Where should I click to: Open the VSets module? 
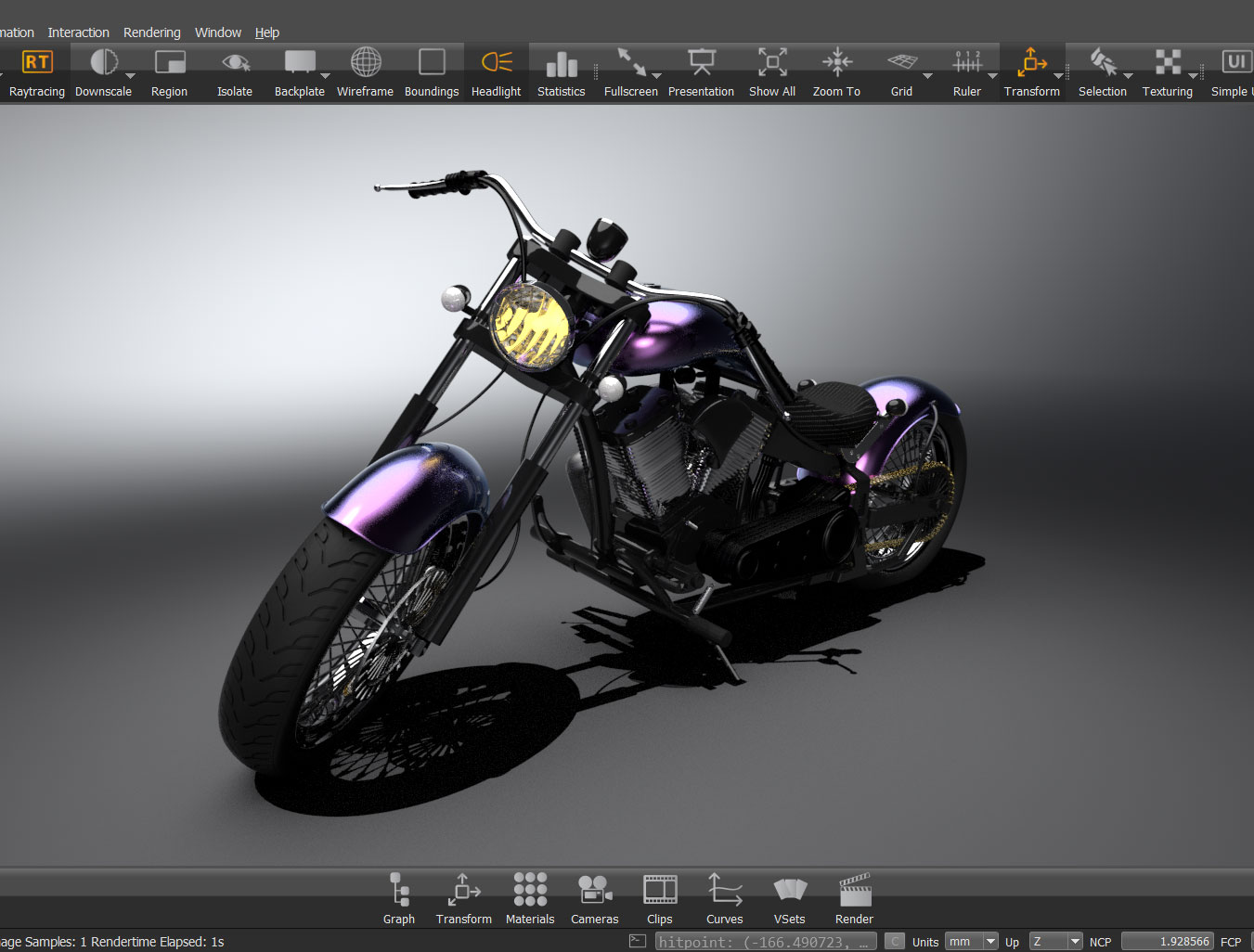coord(789,890)
